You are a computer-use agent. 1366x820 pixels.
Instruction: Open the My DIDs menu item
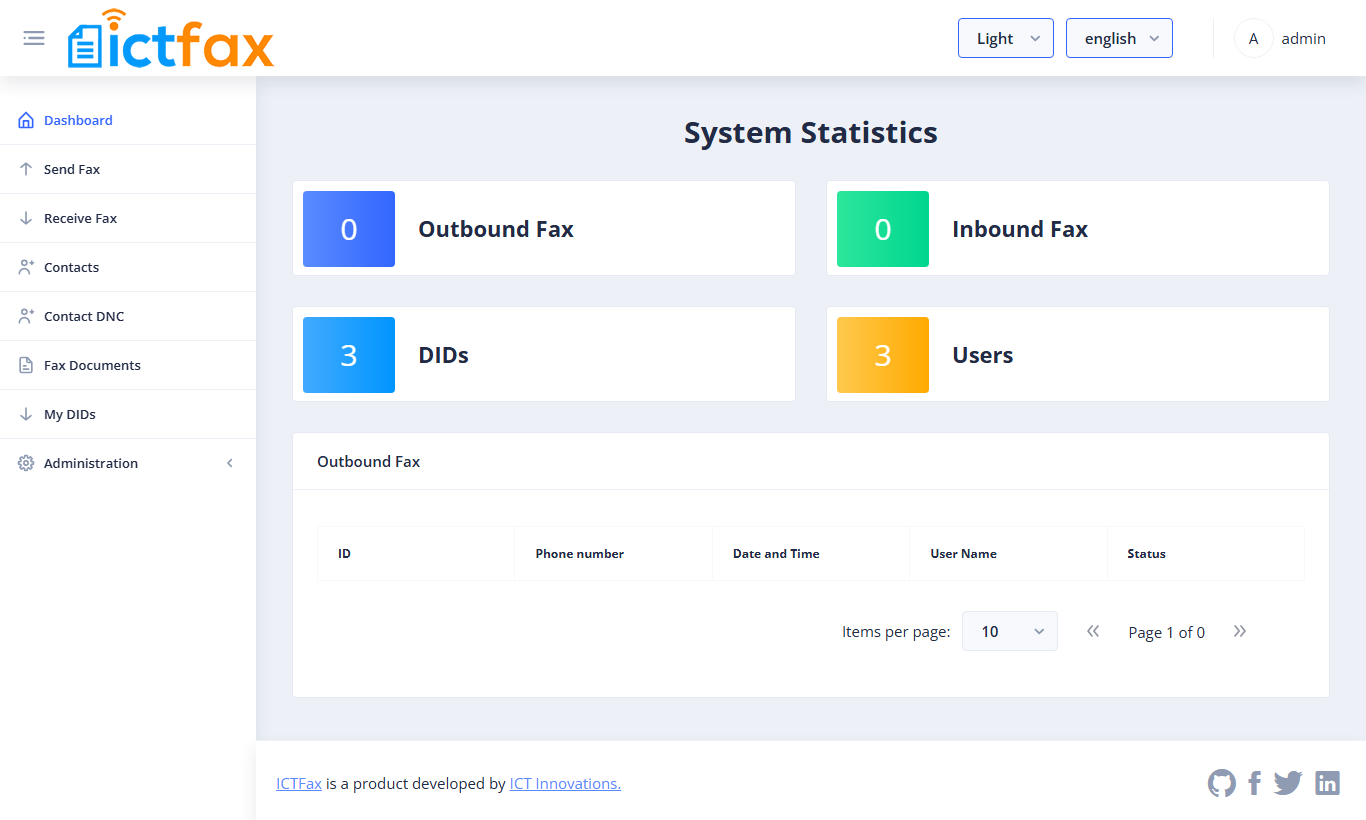coord(128,414)
